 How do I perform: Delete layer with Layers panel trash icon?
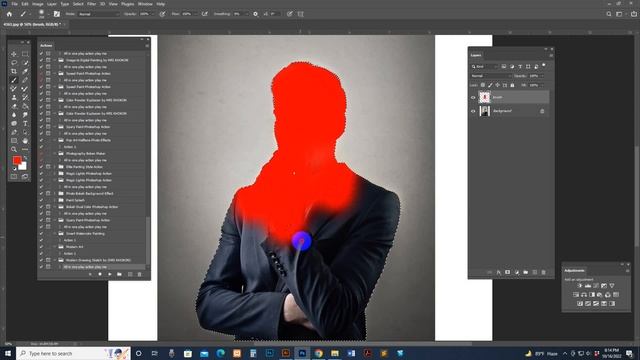tap(543, 272)
